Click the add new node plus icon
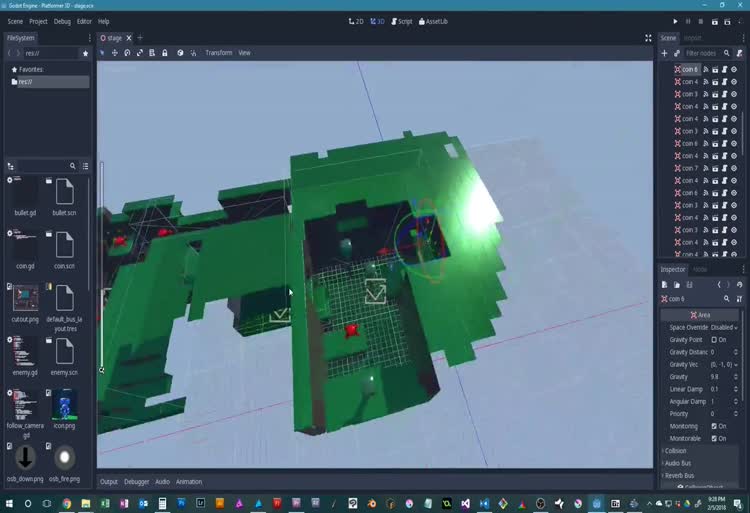The image size is (750, 513). click(664, 53)
